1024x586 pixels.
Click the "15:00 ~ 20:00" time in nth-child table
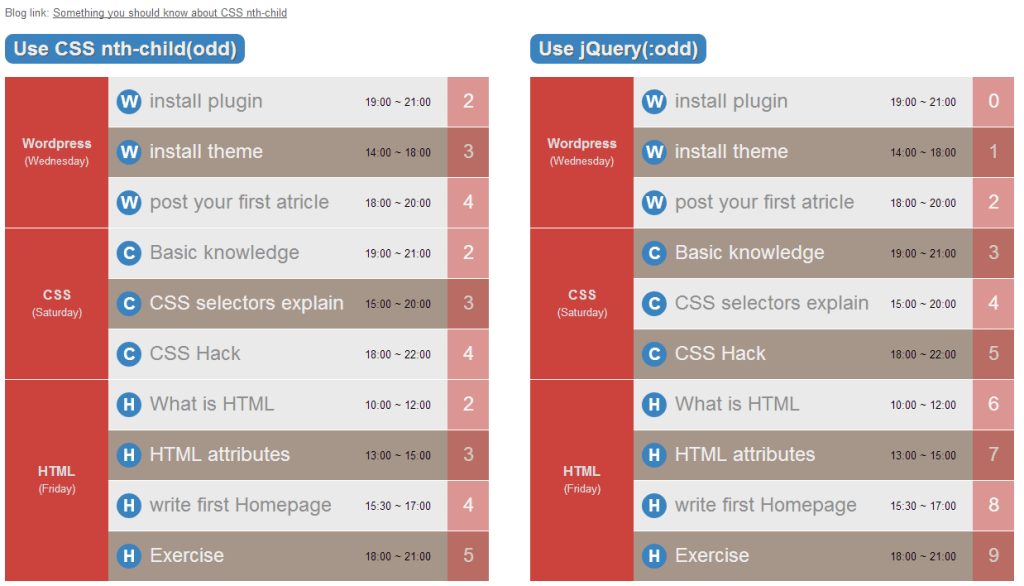coord(398,304)
